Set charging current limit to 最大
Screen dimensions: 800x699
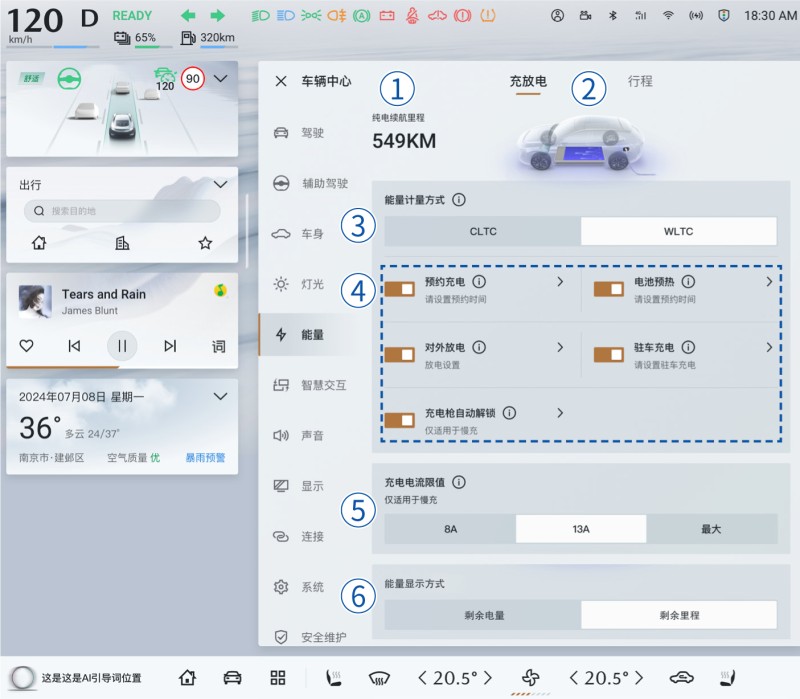tap(712, 529)
